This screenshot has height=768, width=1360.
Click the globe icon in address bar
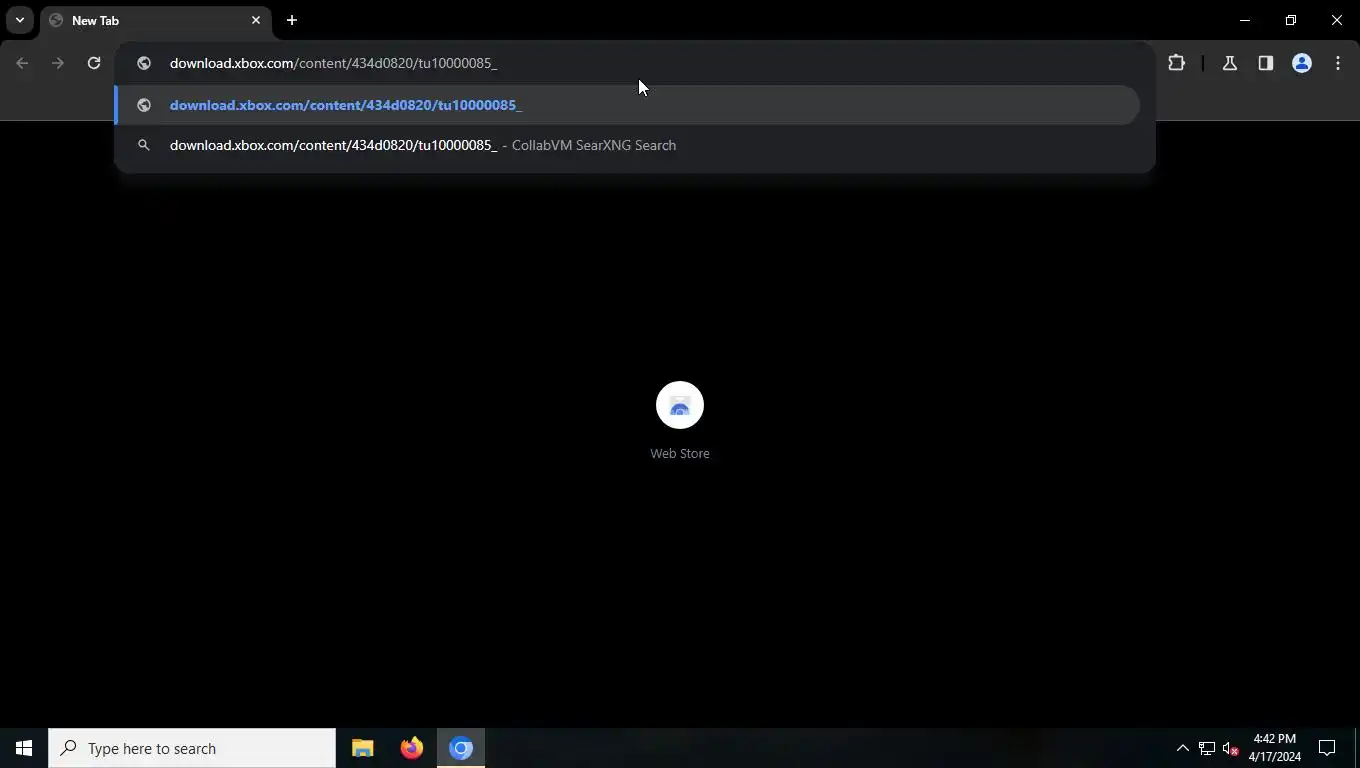point(144,63)
